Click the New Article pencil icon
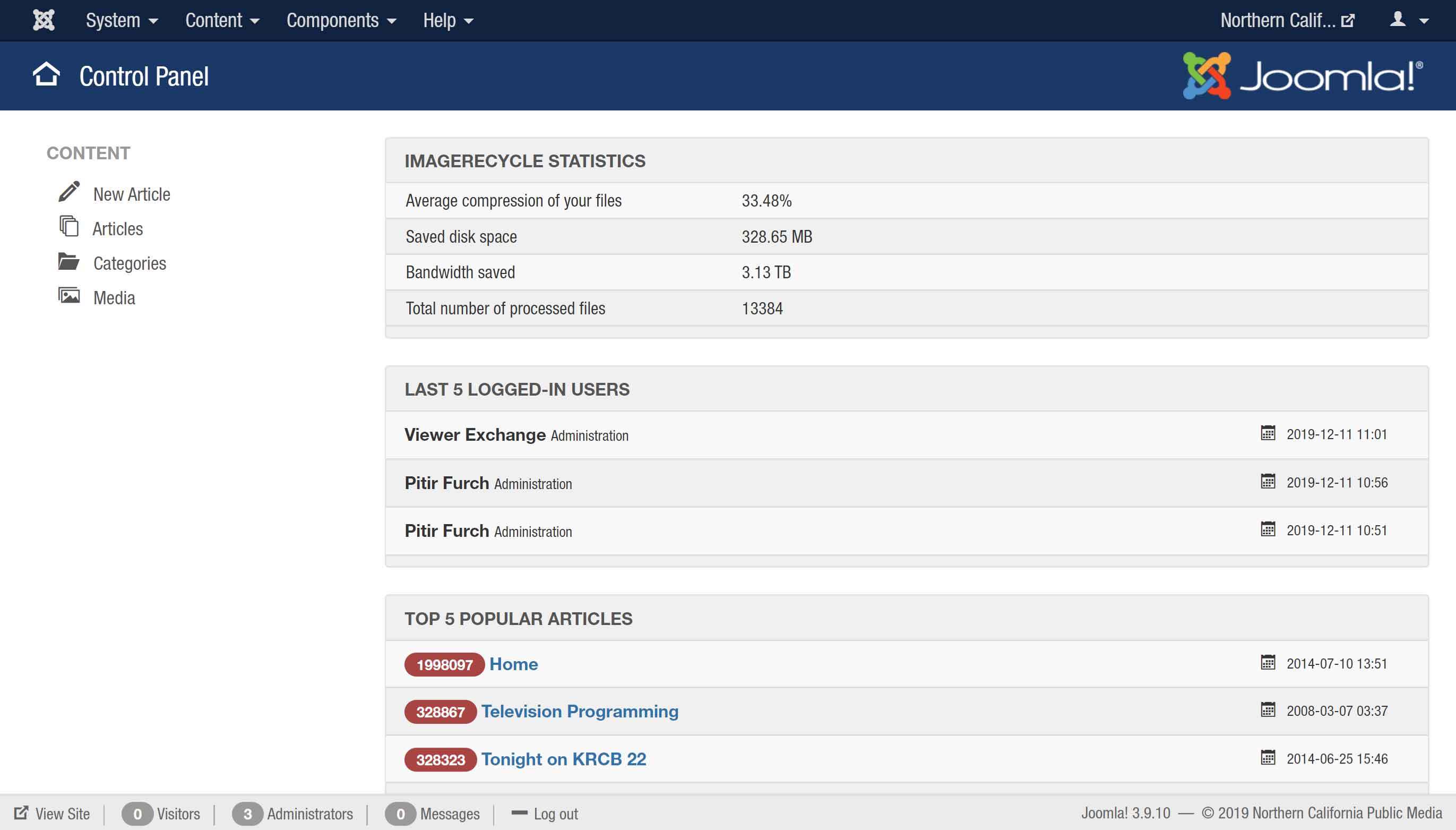 (x=69, y=193)
